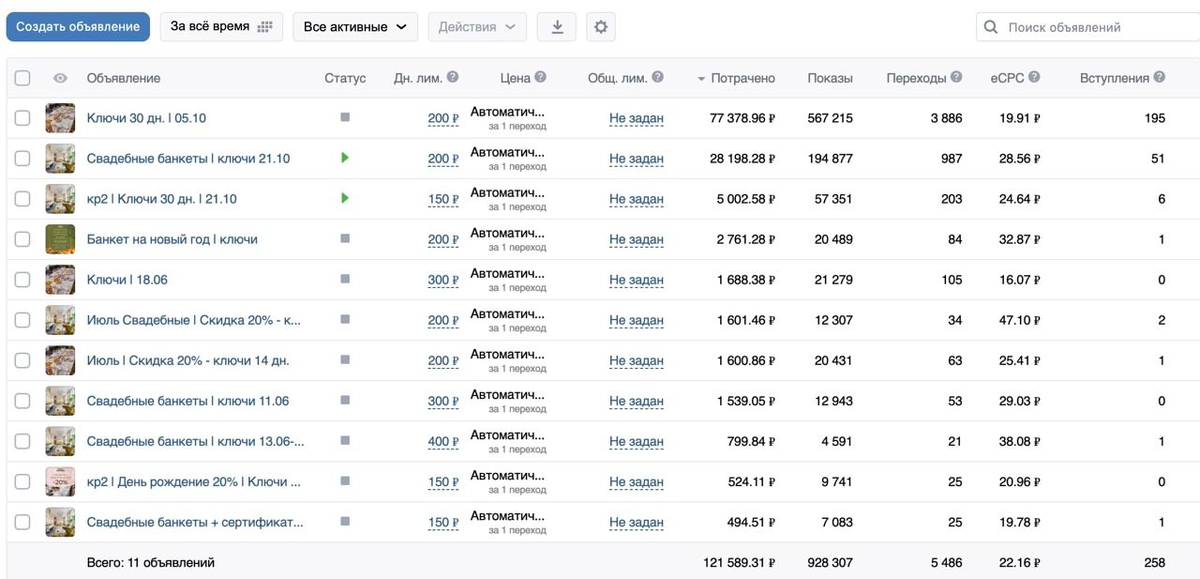Image resolution: width=1200 pixels, height=579 pixels.
Task: Click the help icon next to Цена
Action: pyautogui.click(x=541, y=77)
